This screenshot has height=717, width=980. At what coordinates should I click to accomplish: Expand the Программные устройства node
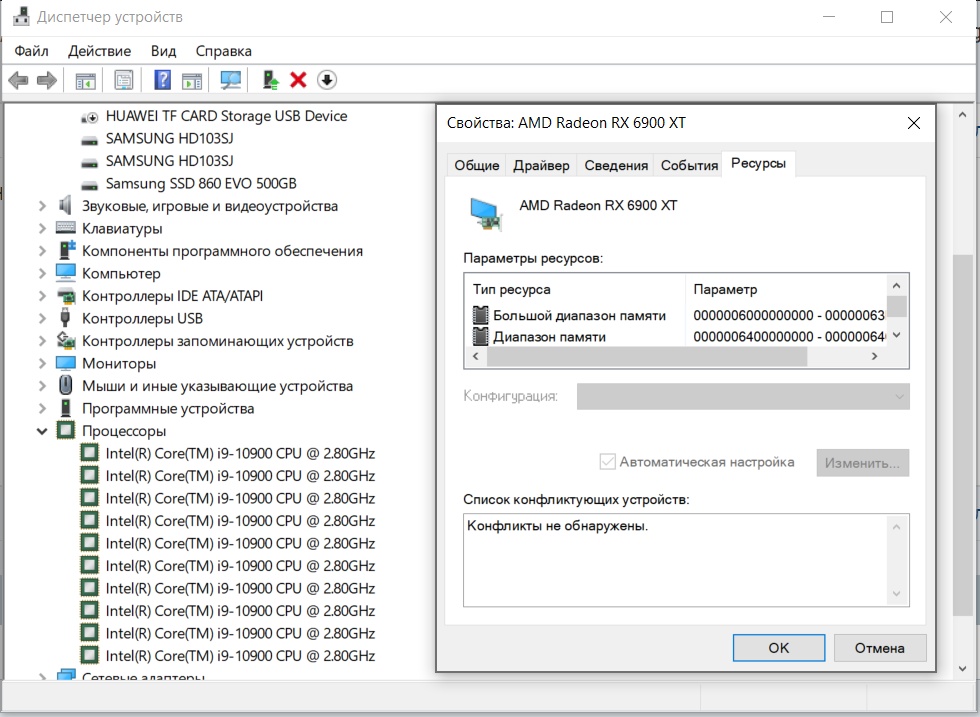coord(42,408)
